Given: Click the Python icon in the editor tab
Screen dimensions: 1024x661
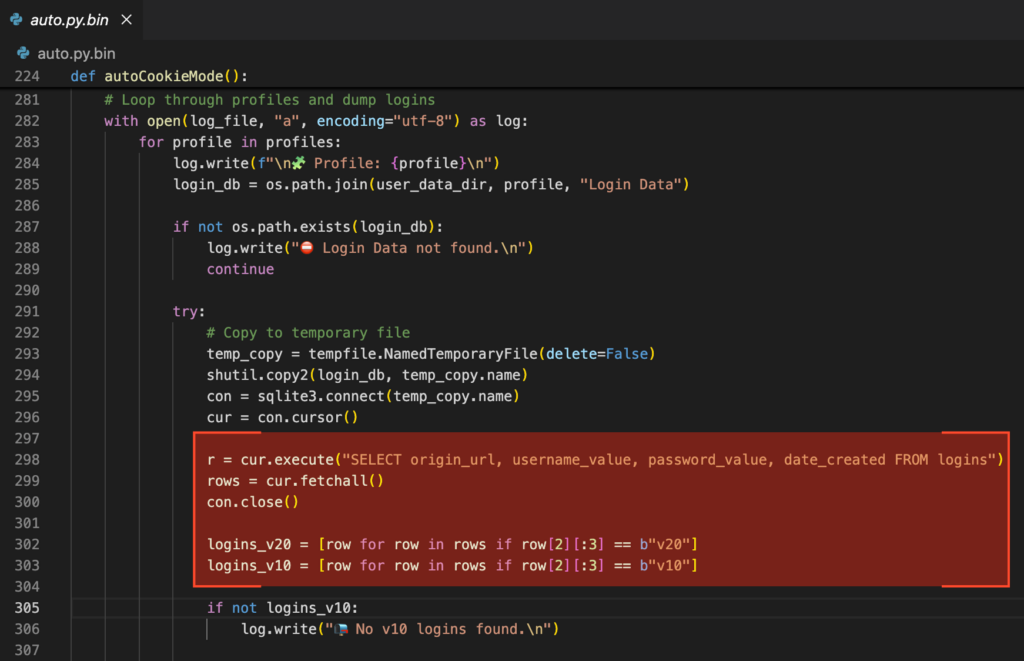Looking at the screenshot, I should pos(19,20).
